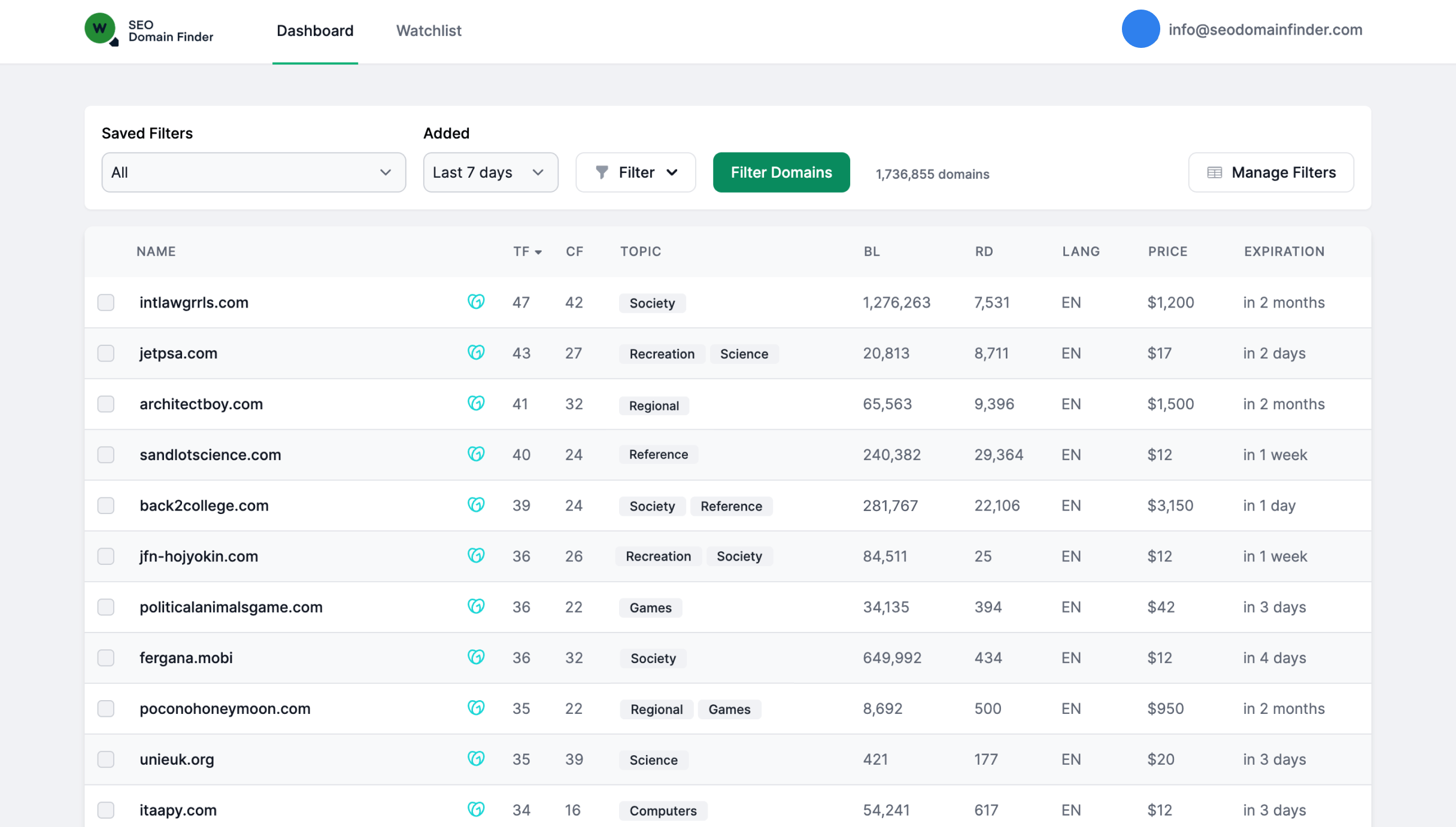Open account info@seodomainfinder.com
Image resolution: width=1456 pixels, height=827 pixels.
click(1265, 30)
